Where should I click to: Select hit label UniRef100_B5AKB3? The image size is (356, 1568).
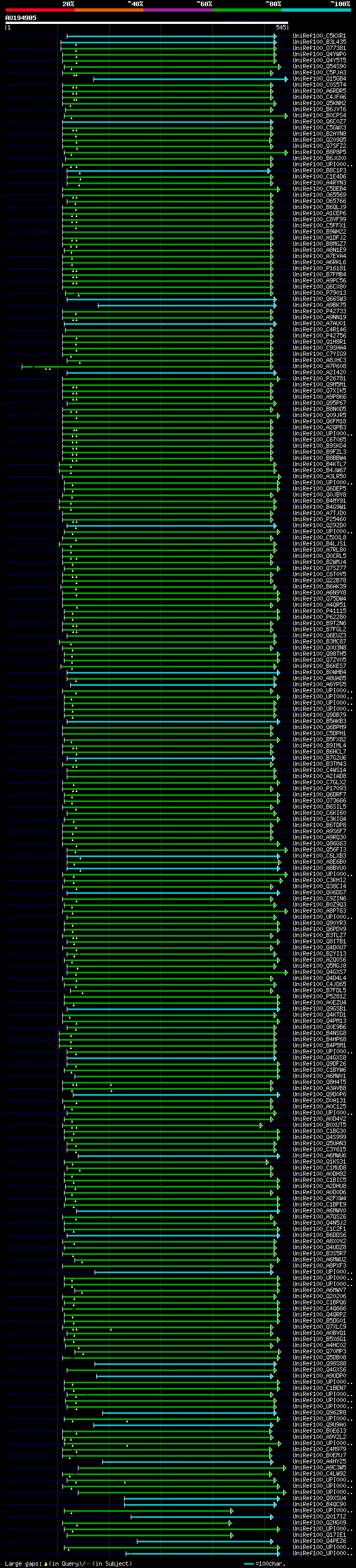pyautogui.click(x=319, y=721)
